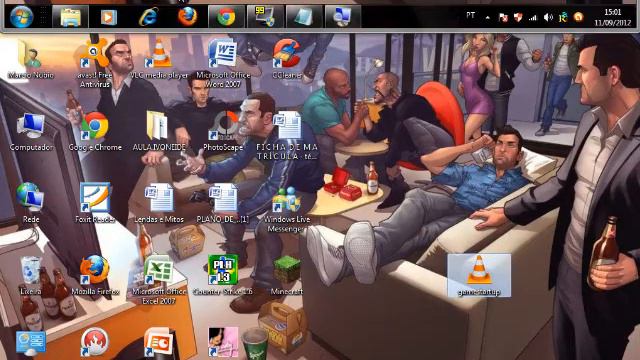Select the pink picture shortcut at bottom
The height and width of the screenshot is (360, 640).
click(223, 342)
